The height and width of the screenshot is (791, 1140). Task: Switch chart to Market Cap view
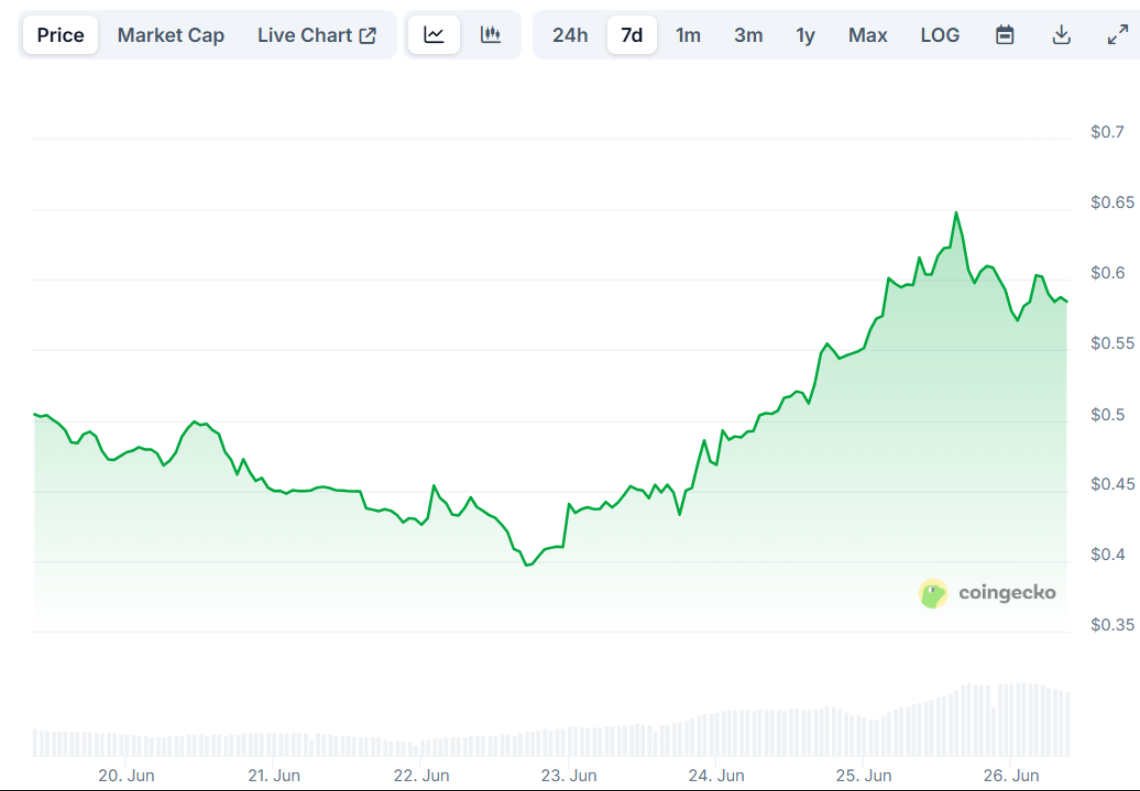point(170,34)
